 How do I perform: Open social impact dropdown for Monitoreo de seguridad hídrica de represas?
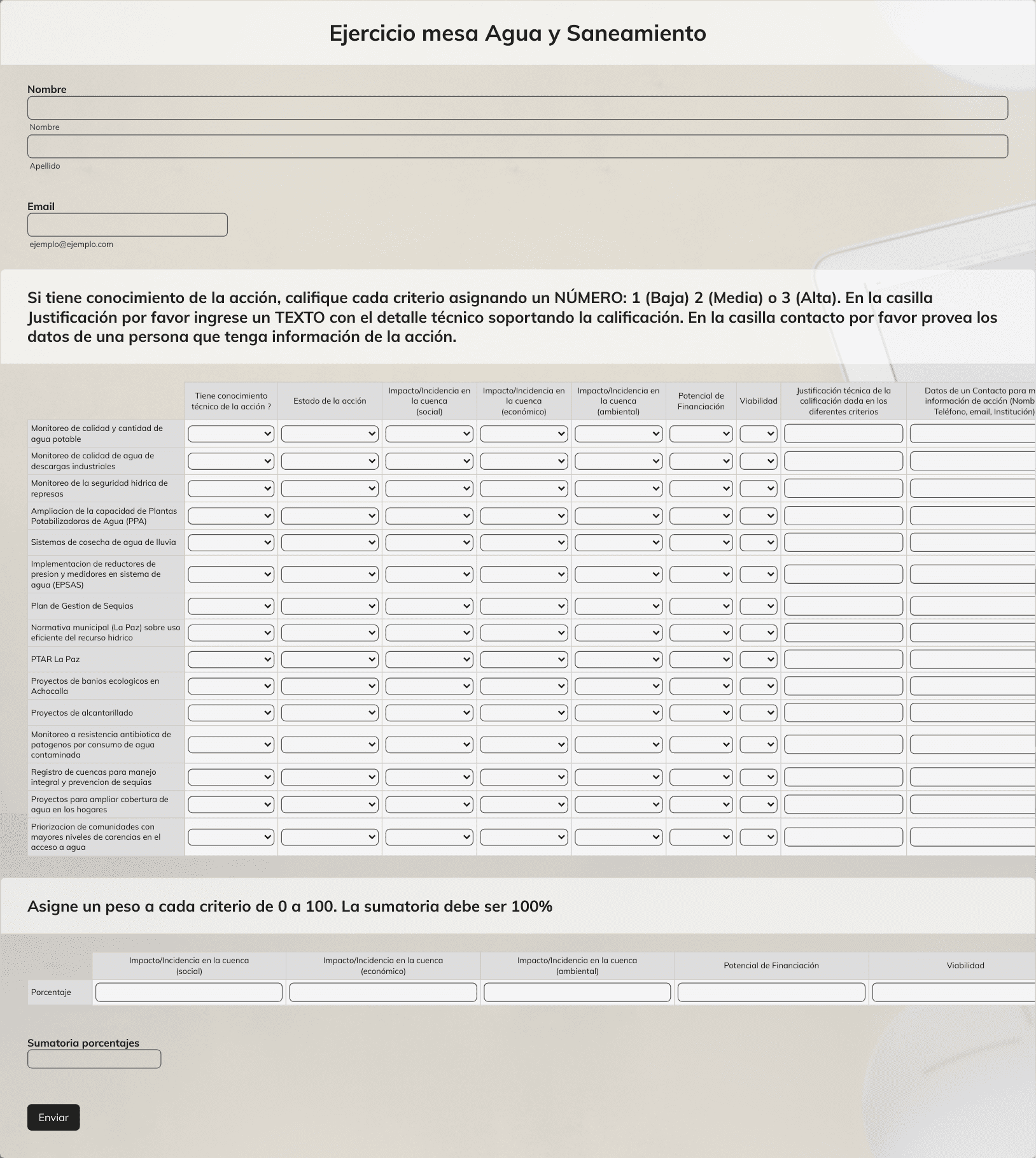[x=429, y=488]
